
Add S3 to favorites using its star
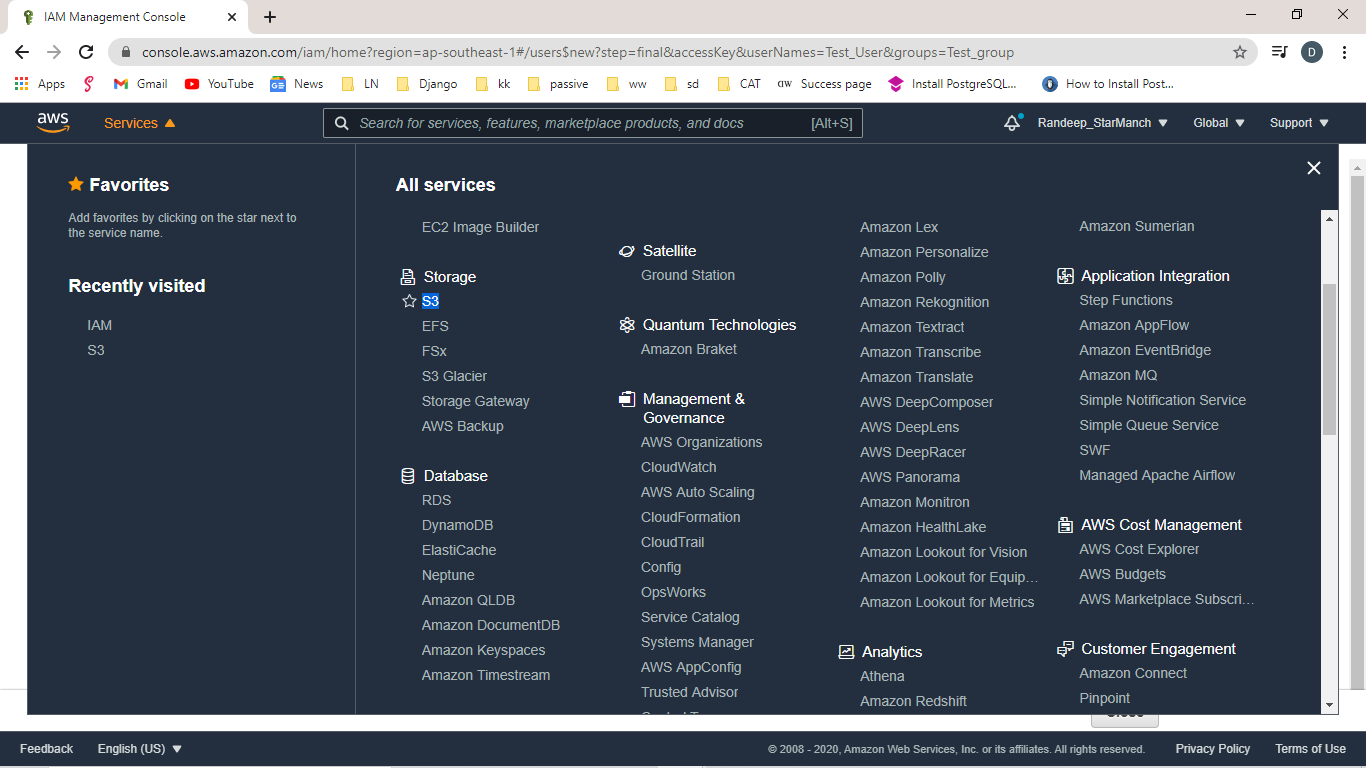click(408, 301)
